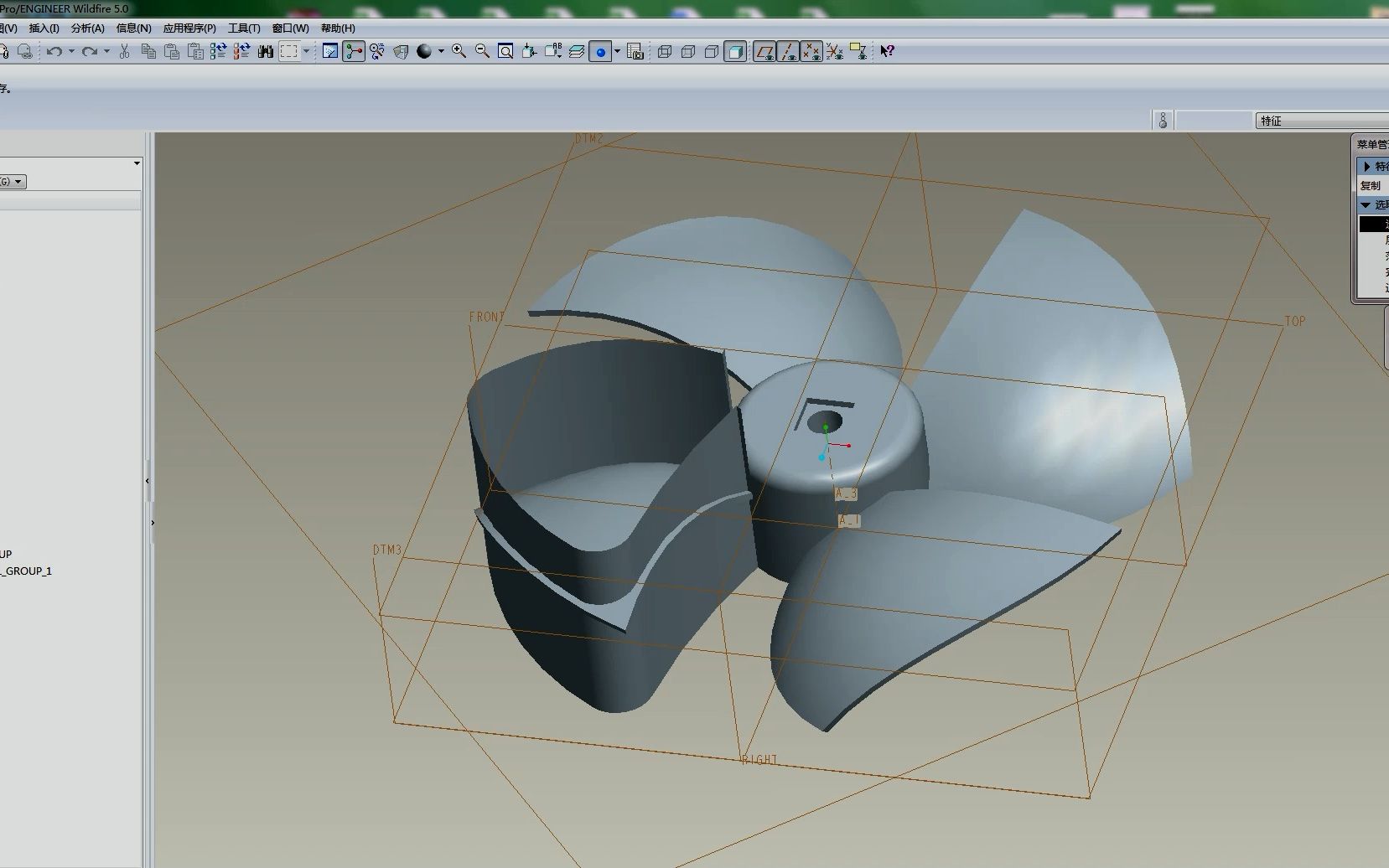Click the Zoom In magnifier
1389x868 pixels.
pos(459,52)
